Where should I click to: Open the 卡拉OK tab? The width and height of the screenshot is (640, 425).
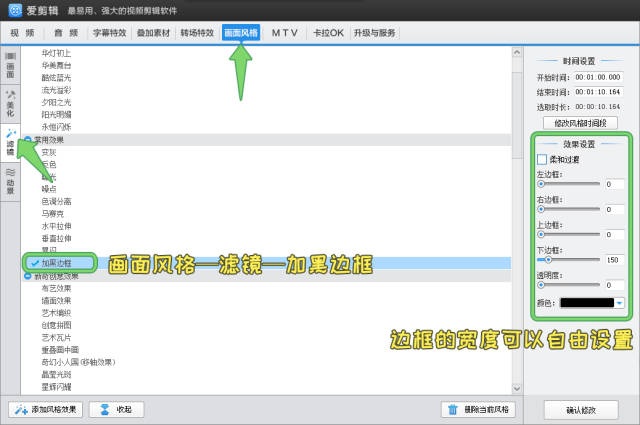point(328,33)
